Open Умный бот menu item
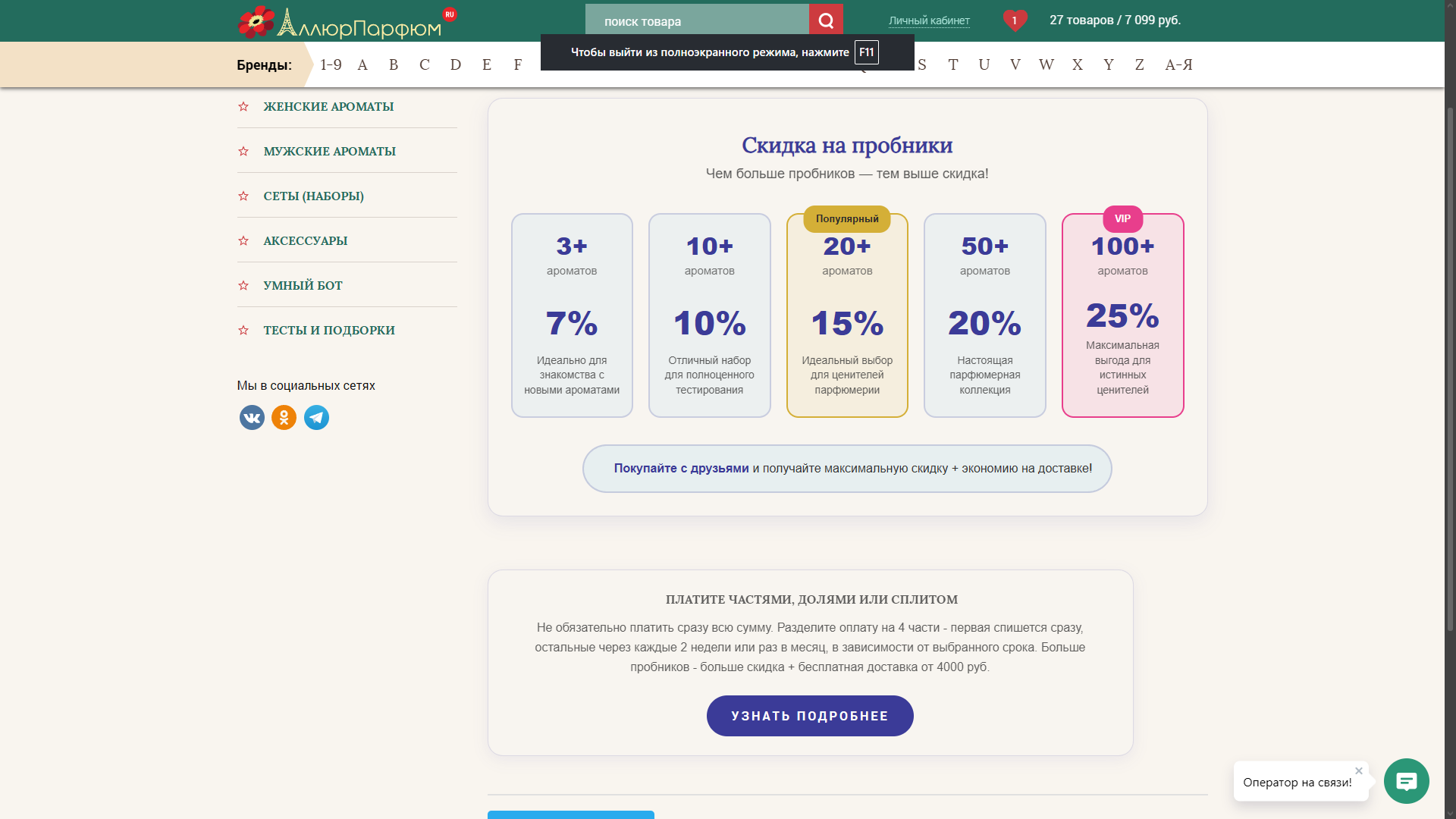The width and height of the screenshot is (1456, 819). [x=303, y=286]
